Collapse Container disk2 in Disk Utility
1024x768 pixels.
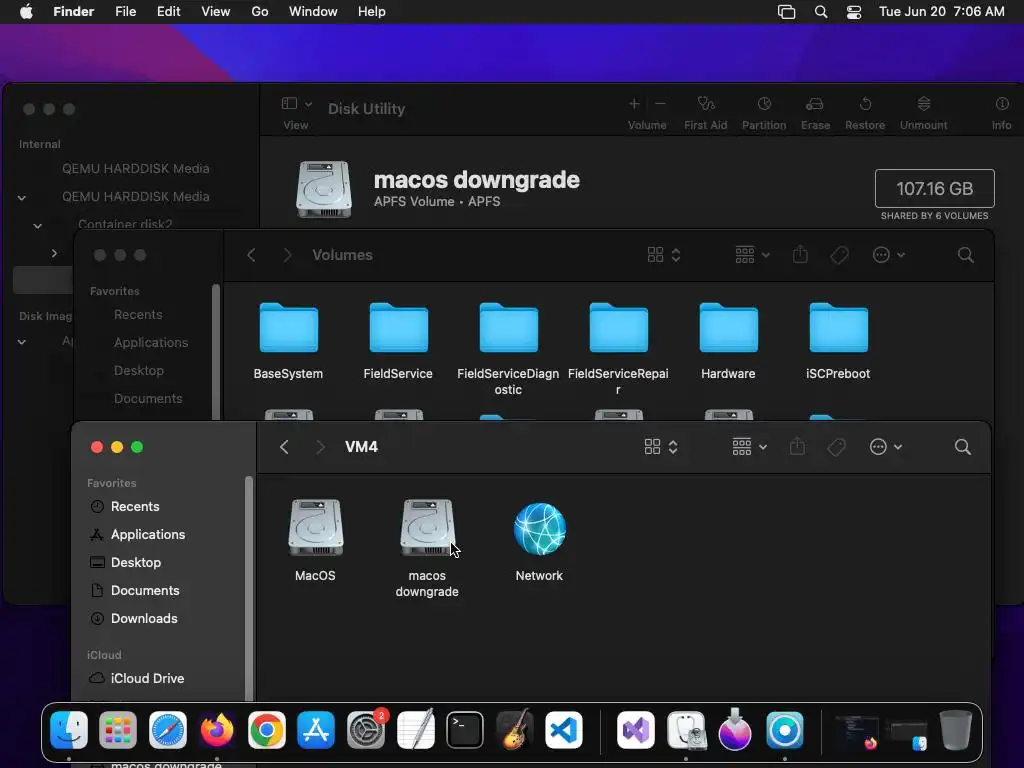pos(38,226)
